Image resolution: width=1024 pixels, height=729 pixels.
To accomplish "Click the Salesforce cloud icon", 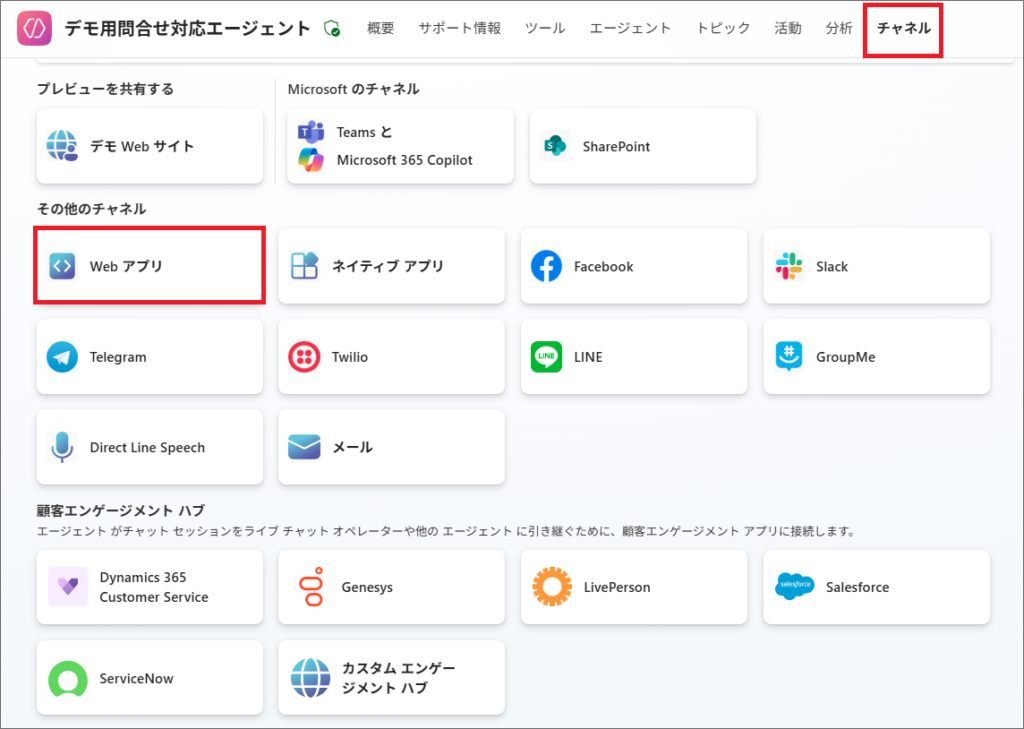I will click(x=795, y=587).
